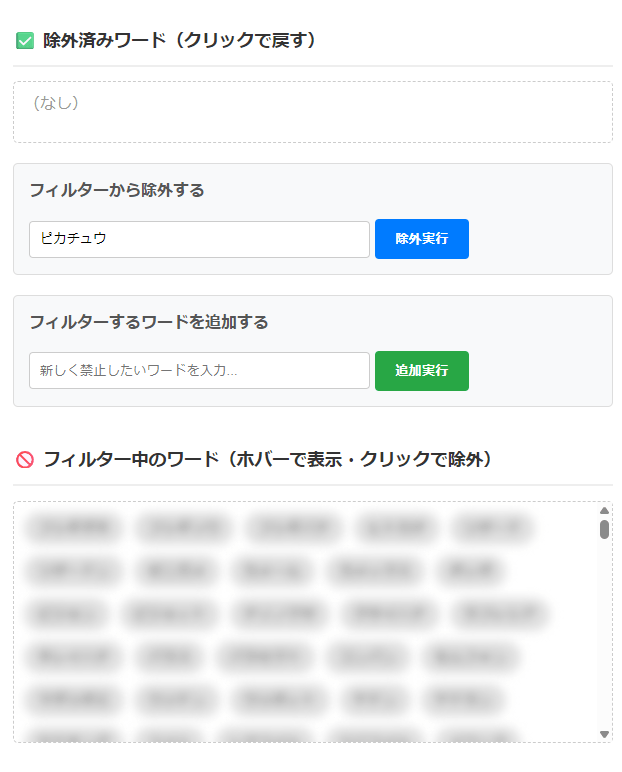The image size is (622, 772).
Task: Click the first blurred chip in the fifth row
Action: pyautogui.click(x=75, y=699)
